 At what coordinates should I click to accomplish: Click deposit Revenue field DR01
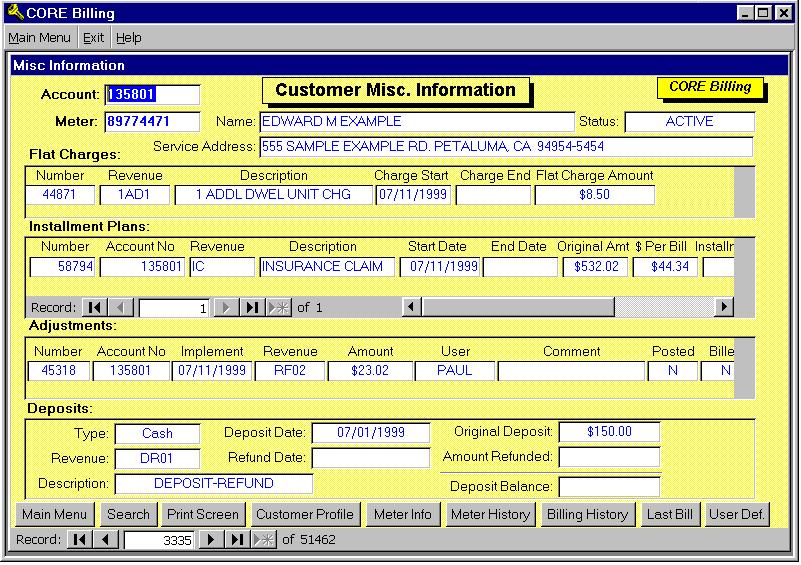click(157, 459)
